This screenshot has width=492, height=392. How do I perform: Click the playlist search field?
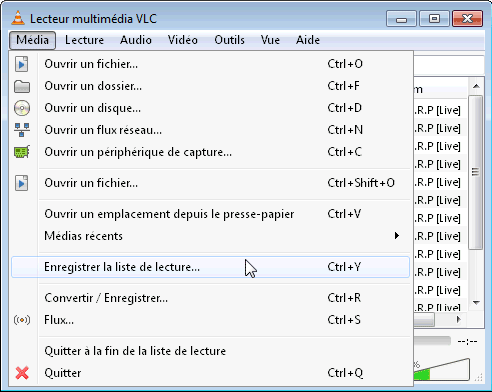[449, 64]
